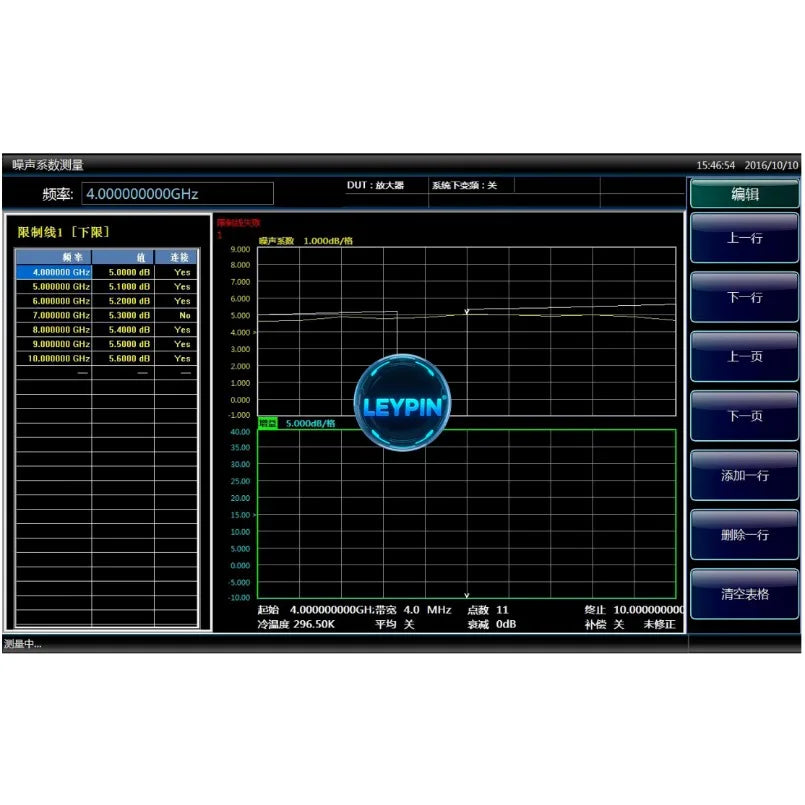
Task: Select the 4.000000 GHz frequency cell
Action: pyautogui.click(x=54, y=272)
